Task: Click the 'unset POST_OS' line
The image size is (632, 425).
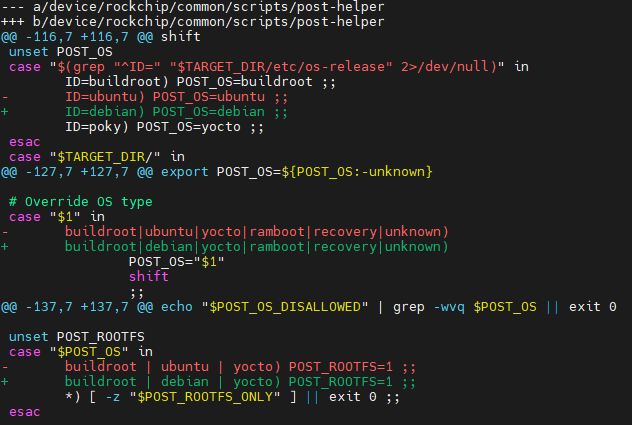Action: tap(60, 52)
